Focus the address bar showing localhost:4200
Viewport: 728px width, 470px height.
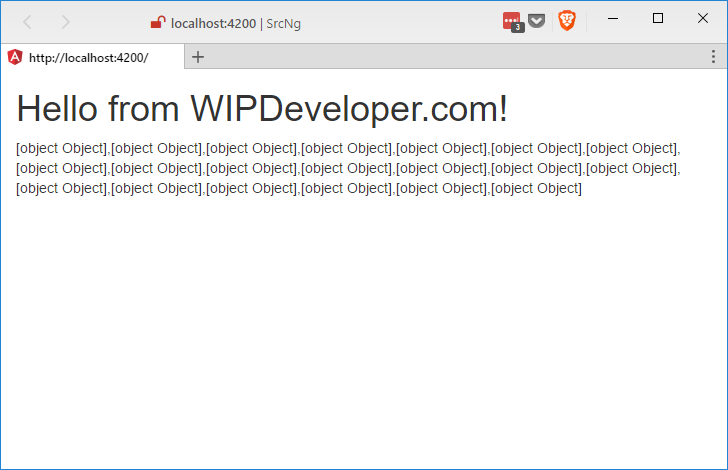[x=236, y=23]
